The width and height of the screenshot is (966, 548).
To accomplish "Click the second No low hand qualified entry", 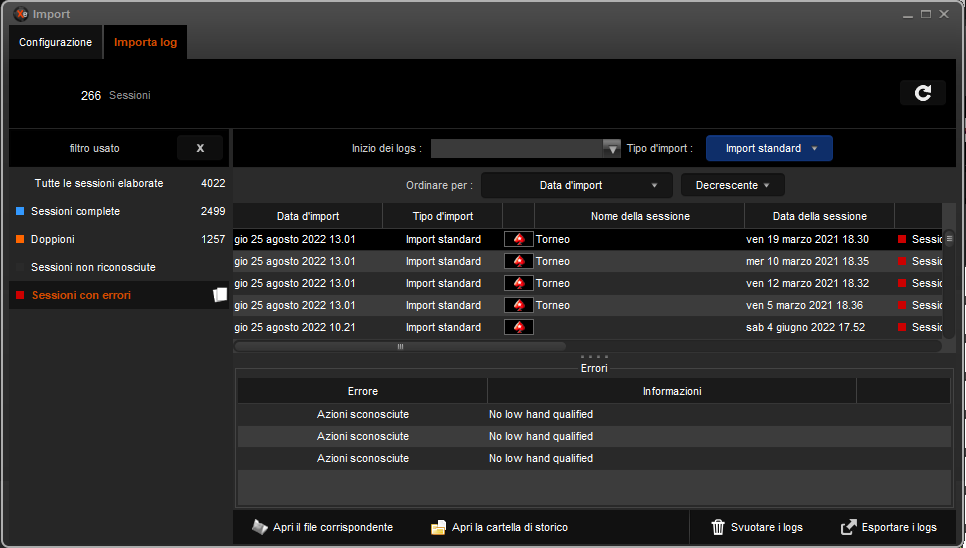I will coord(541,436).
